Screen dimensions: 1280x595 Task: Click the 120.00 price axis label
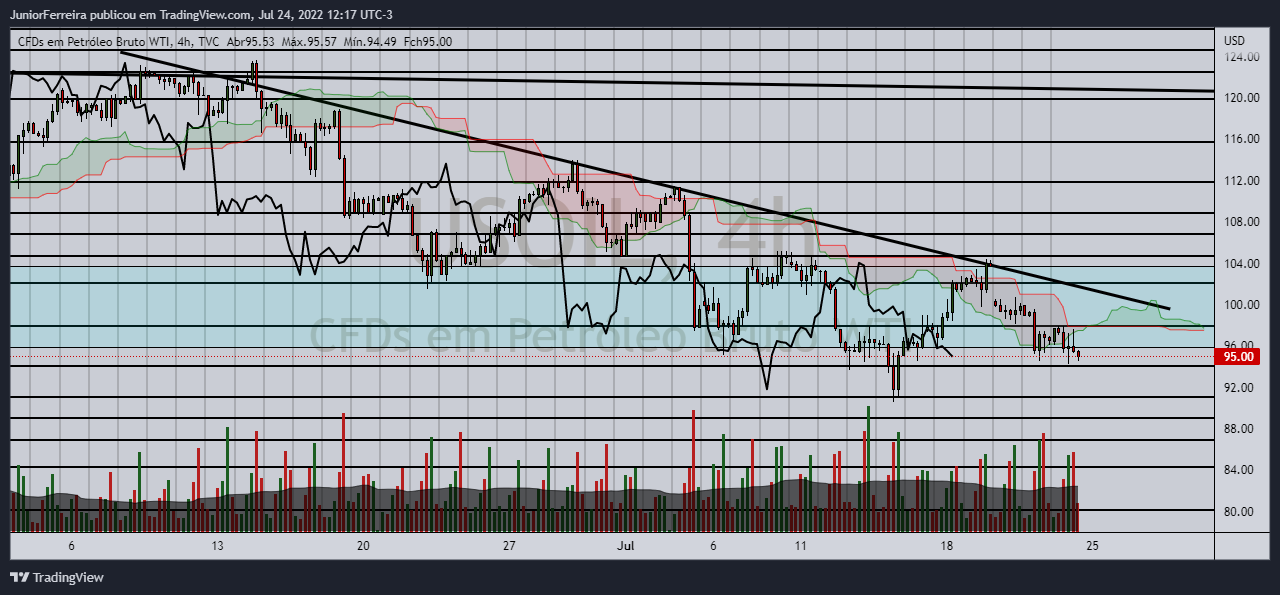pyautogui.click(x=1240, y=98)
